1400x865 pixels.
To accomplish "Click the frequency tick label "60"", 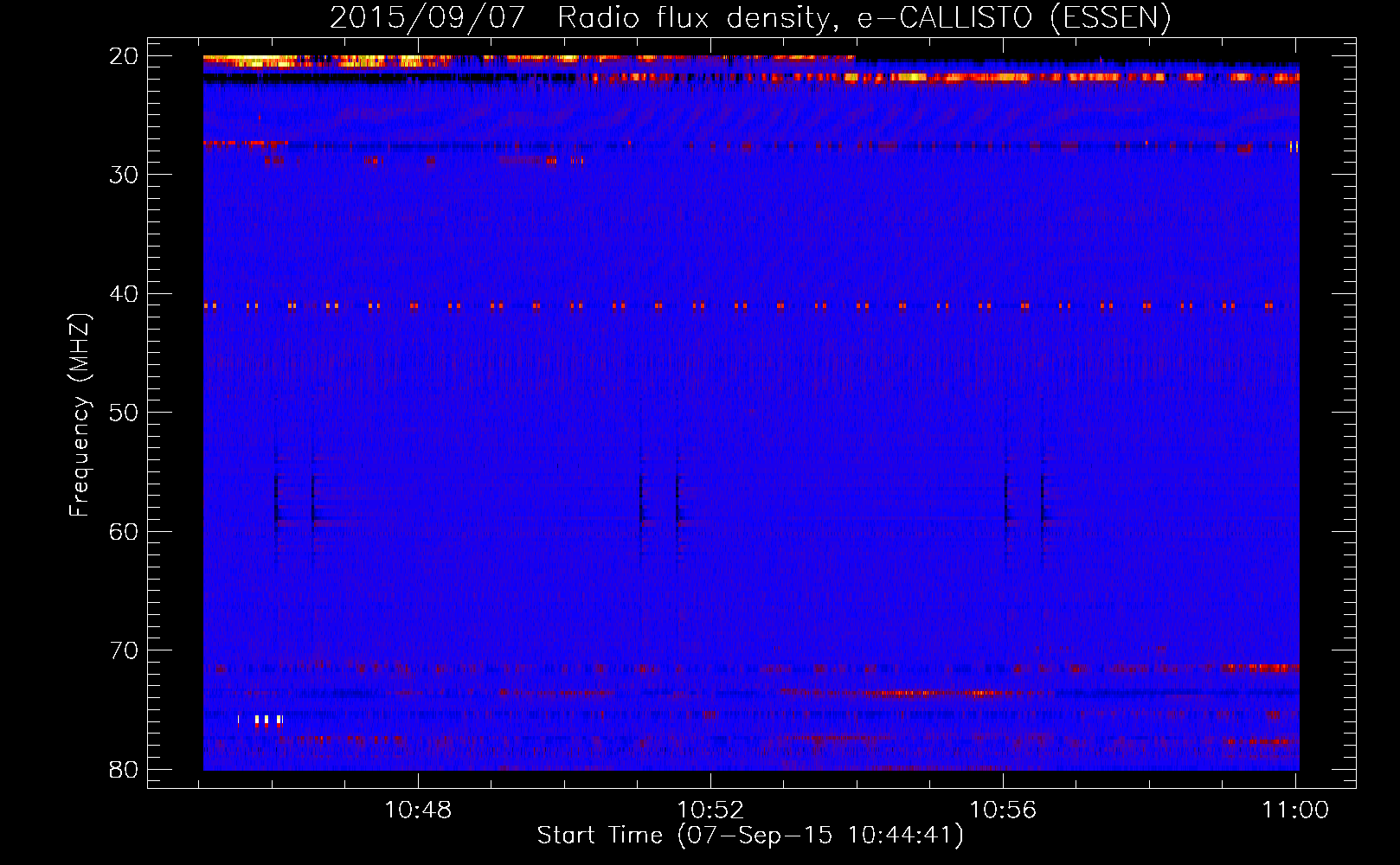I will coord(124,532).
